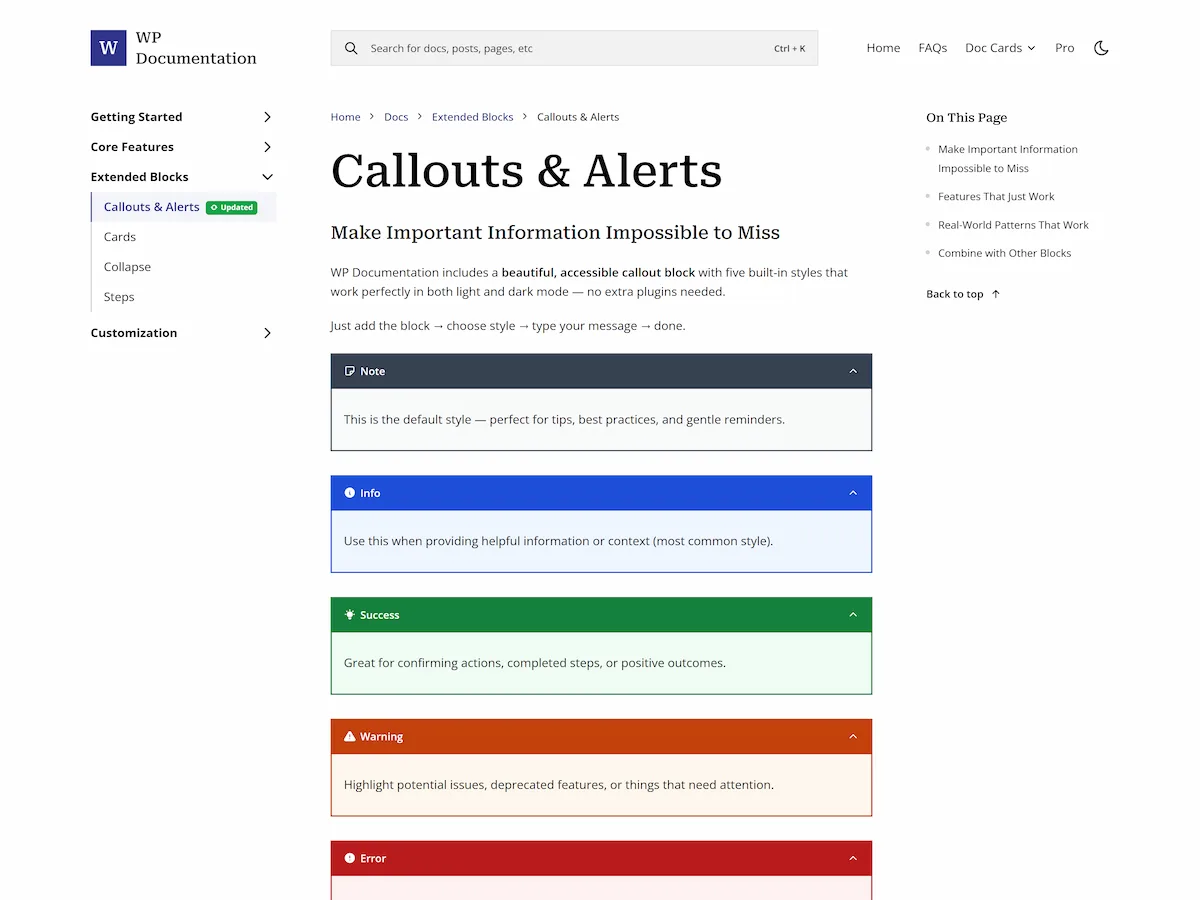Viewport: 1200px width, 900px height.
Task: Click the Warning callout header title
Action: click(381, 737)
